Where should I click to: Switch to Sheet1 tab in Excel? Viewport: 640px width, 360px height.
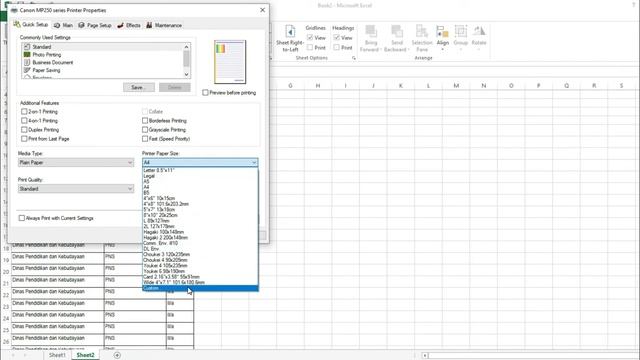[x=57, y=355]
